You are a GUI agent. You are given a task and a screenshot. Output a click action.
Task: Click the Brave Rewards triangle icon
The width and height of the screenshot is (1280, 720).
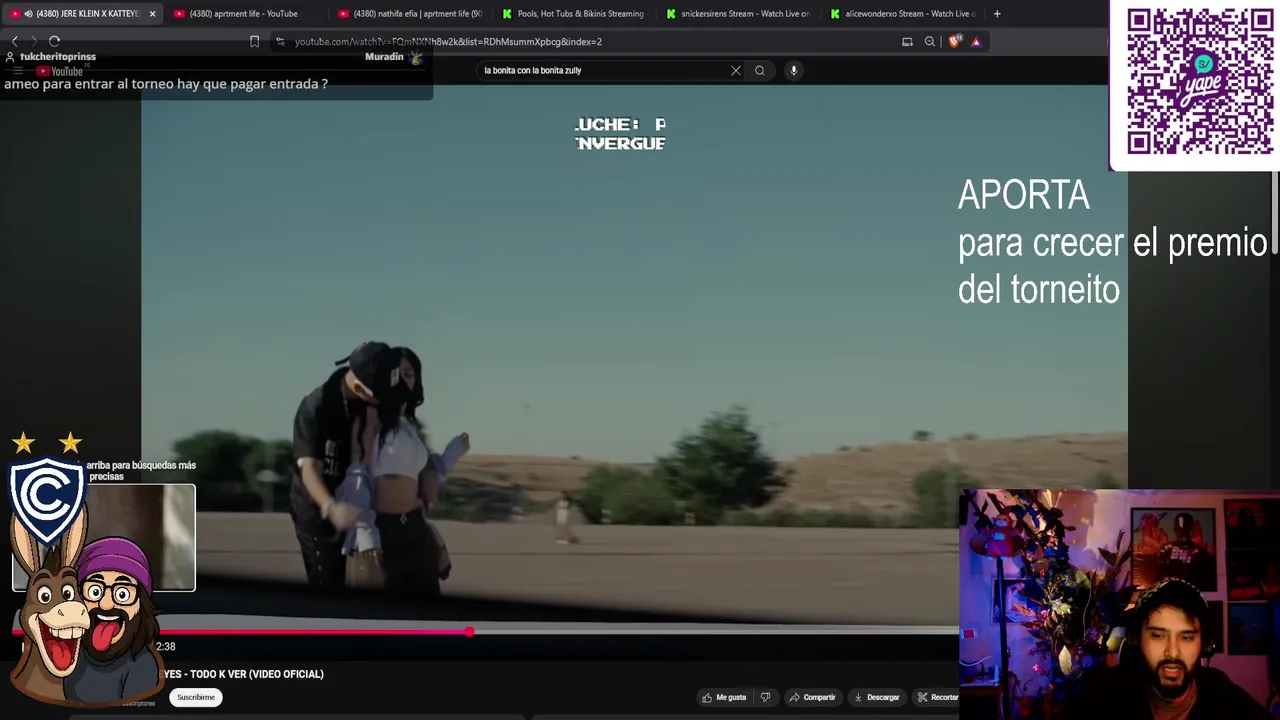tap(976, 41)
